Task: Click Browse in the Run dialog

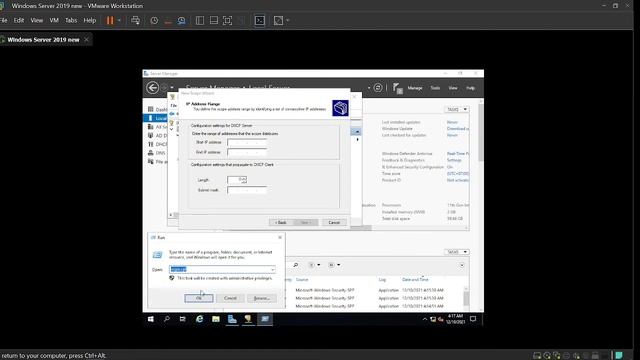Action: (262, 298)
